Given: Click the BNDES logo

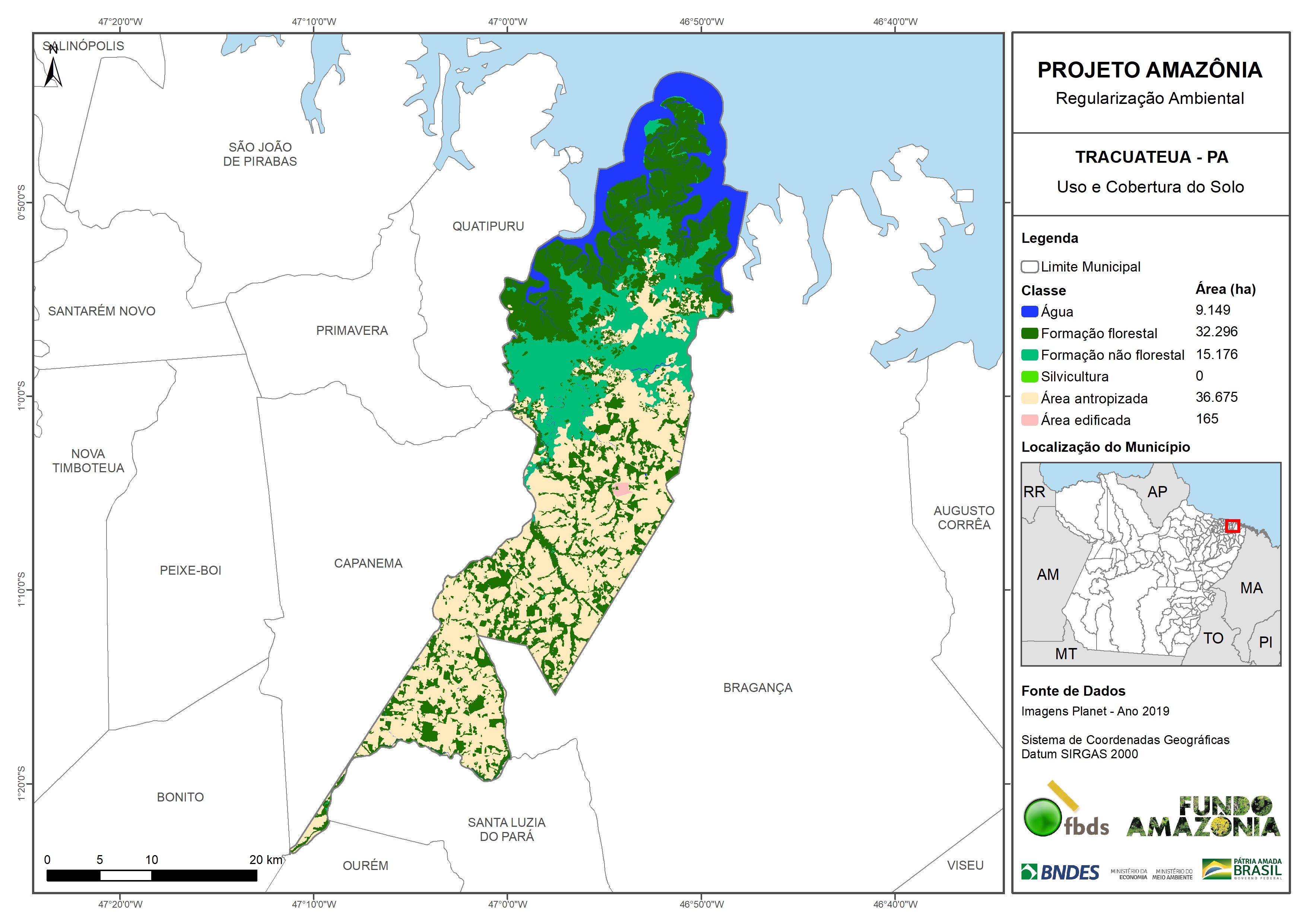Looking at the screenshot, I should [x=1059, y=872].
